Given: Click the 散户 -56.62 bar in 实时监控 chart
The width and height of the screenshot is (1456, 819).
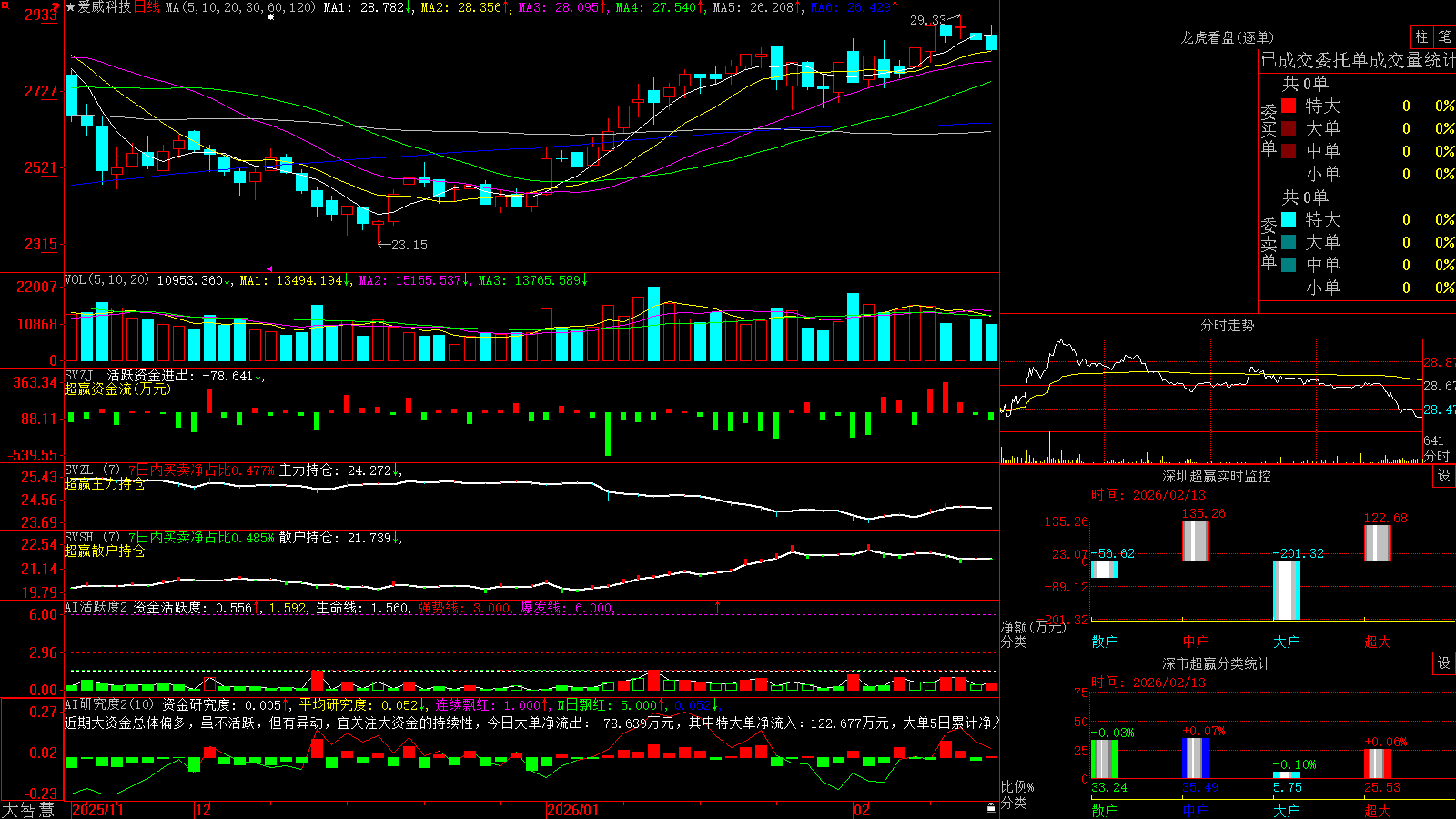Looking at the screenshot, I should point(1105,570).
